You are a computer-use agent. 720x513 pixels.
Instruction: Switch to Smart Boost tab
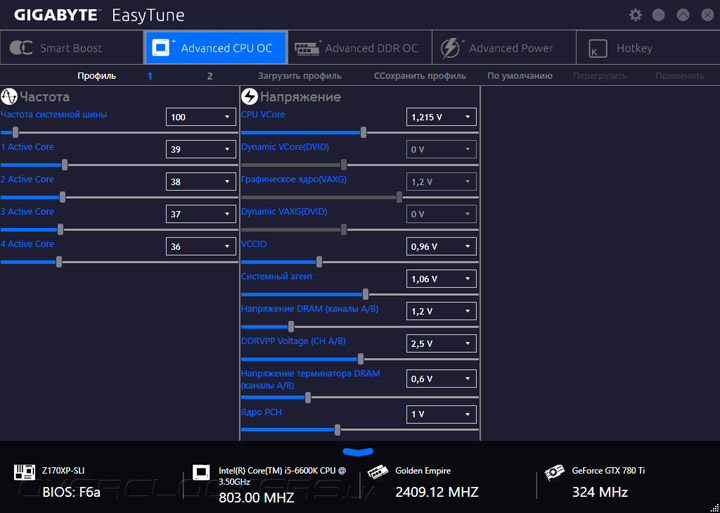[x=72, y=48]
